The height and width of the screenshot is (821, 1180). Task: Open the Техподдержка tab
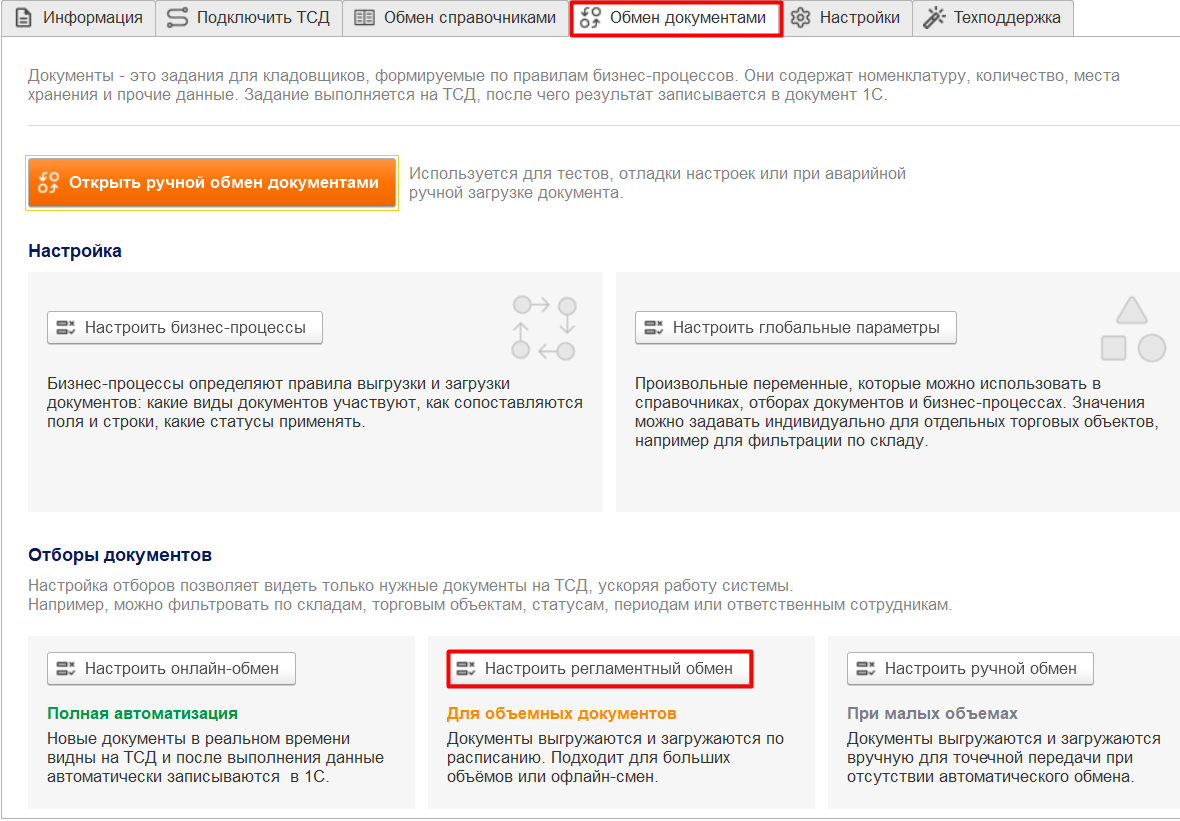pyautogui.click(x=993, y=18)
